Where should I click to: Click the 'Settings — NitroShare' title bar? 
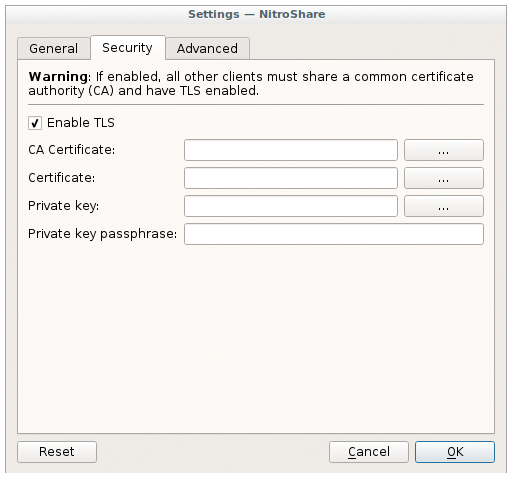tap(256, 14)
